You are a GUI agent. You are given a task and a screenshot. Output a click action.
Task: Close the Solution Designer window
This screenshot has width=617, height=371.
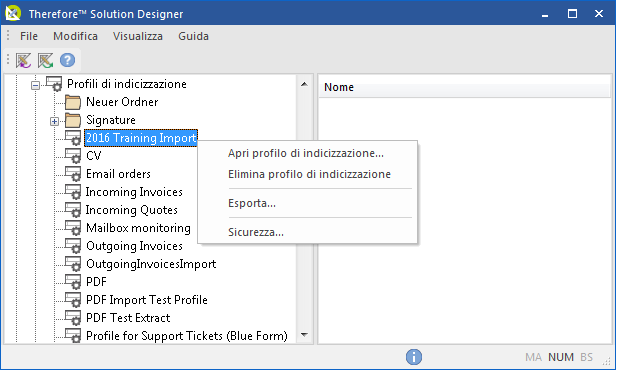pos(599,14)
